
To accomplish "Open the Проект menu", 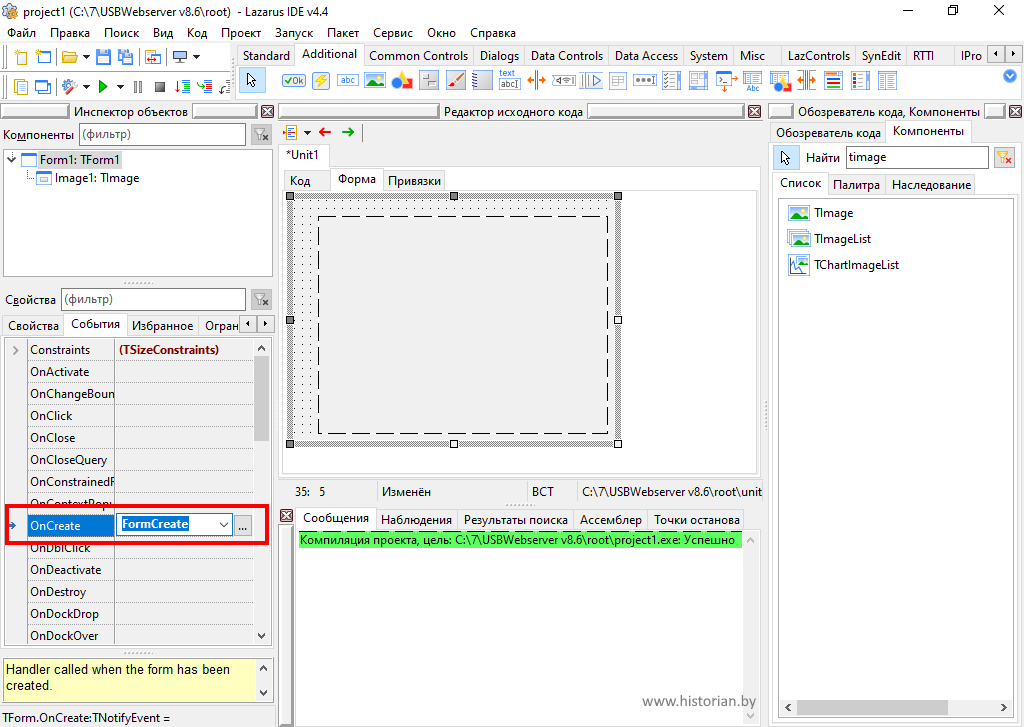I will click(x=240, y=33).
